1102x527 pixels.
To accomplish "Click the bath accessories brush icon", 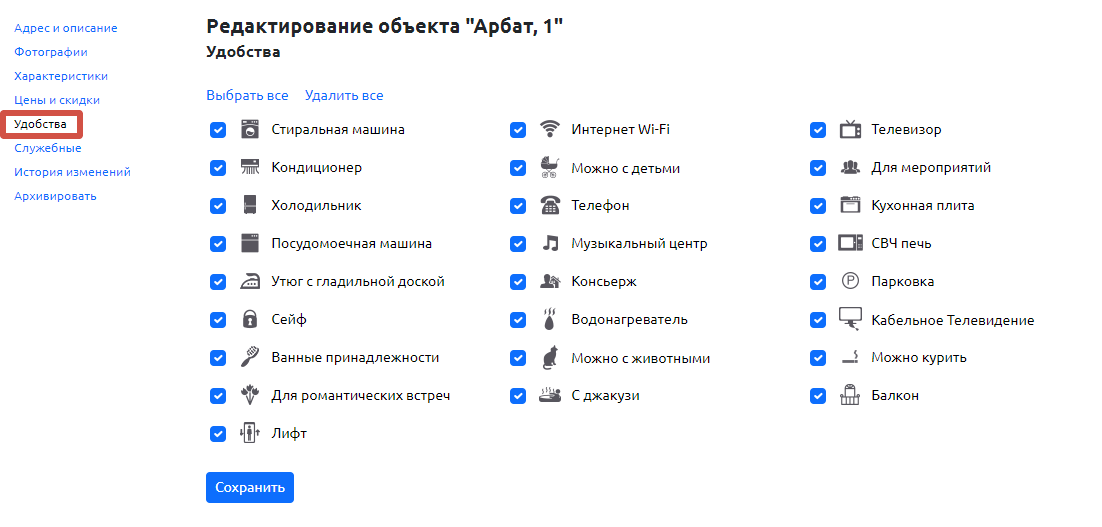I will click(249, 358).
